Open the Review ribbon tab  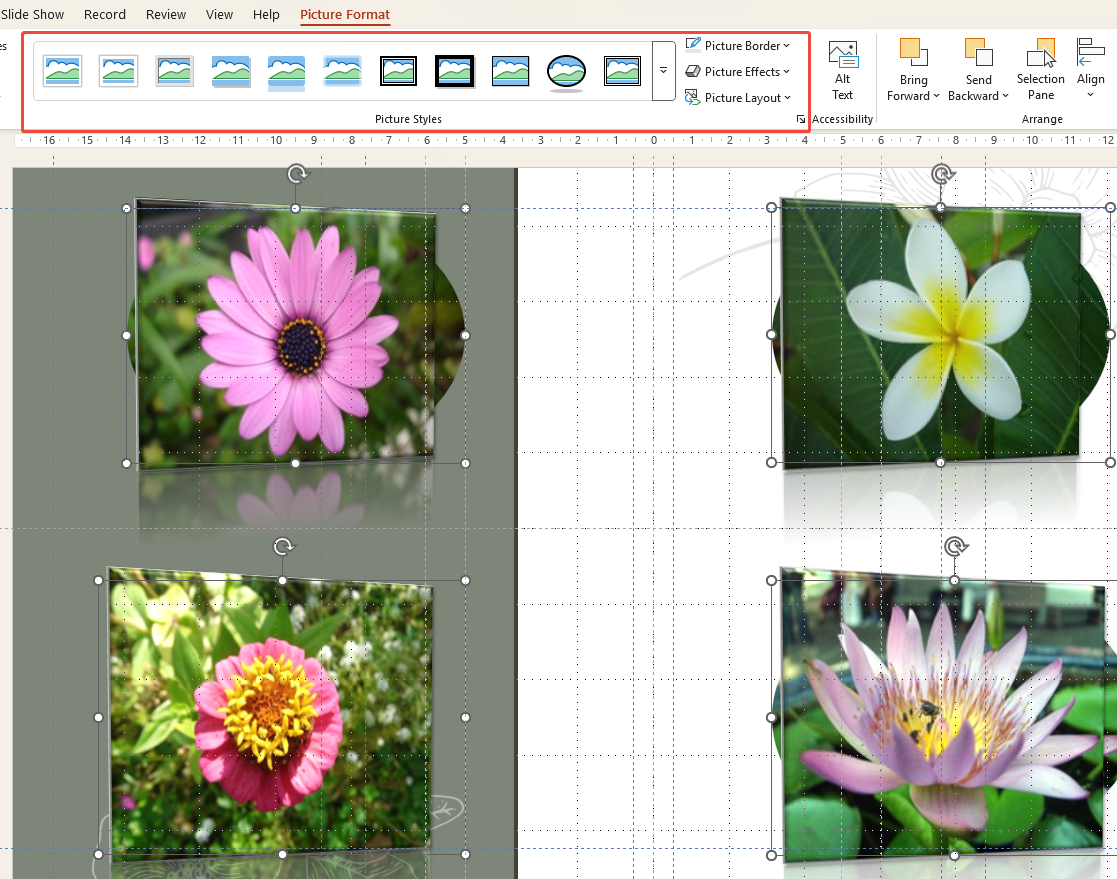[166, 14]
